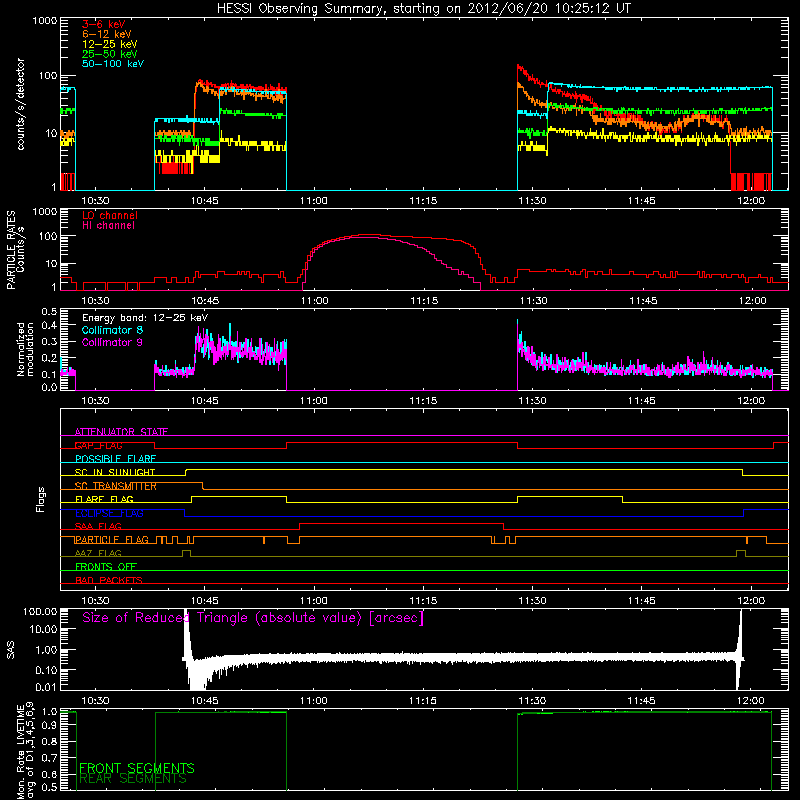
Task: Click the SC_TRANSMITTER flag label
Action: click(115, 486)
